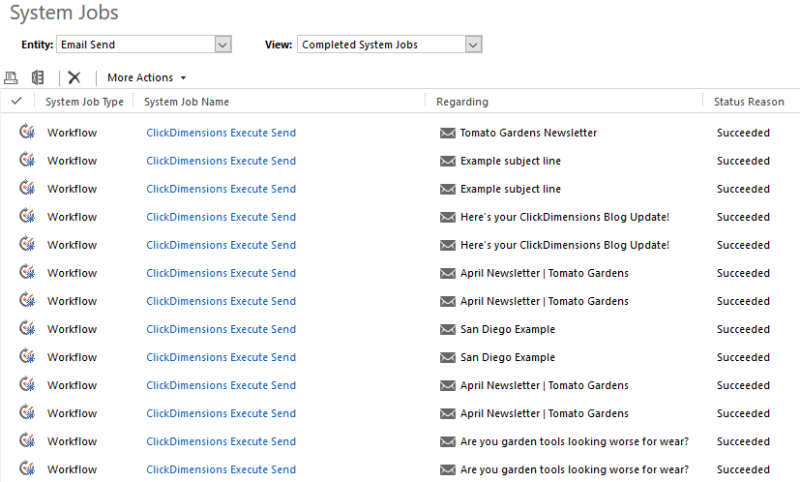Sort by Status Reason column header
The width and height of the screenshot is (800, 482).
tap(749, 102)
